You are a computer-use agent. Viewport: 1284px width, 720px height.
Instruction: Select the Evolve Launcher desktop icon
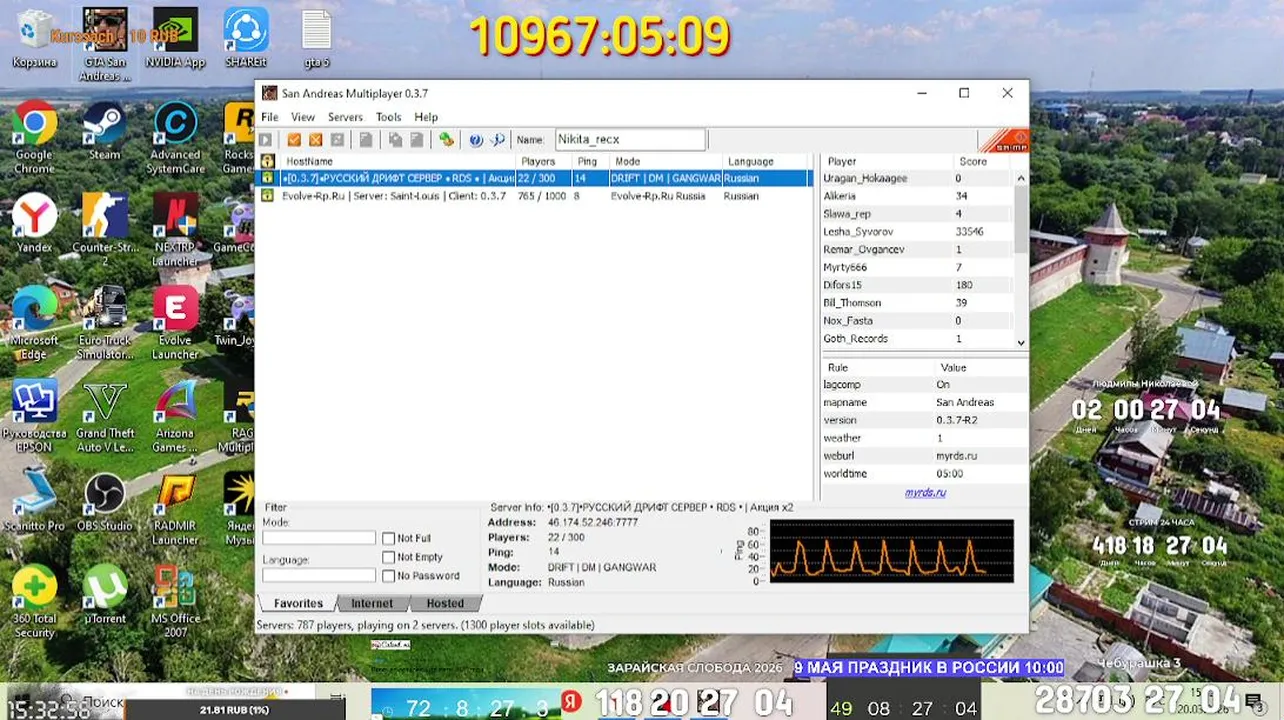coord(175,323)
